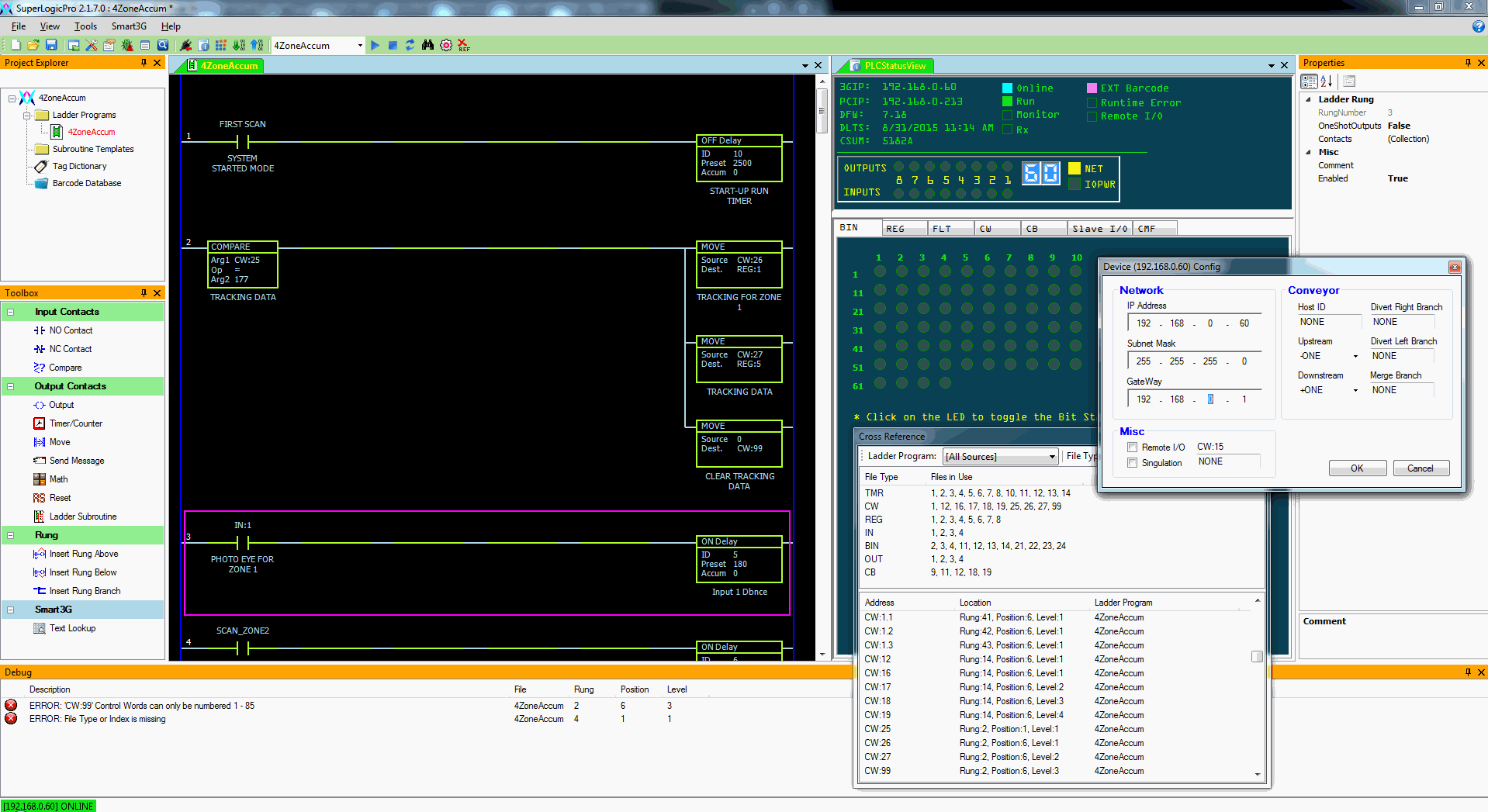
Task: Click the Open folder toolbar icon
Action: pos(33,45)
